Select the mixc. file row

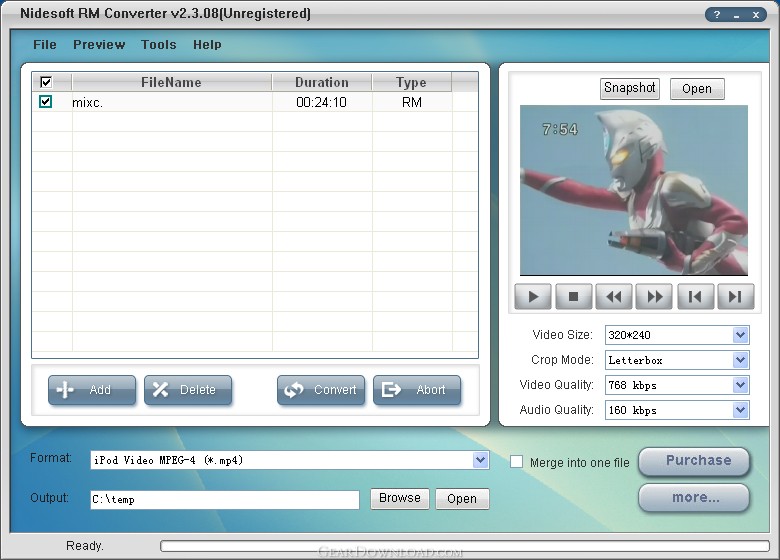[x=255, y=102]
